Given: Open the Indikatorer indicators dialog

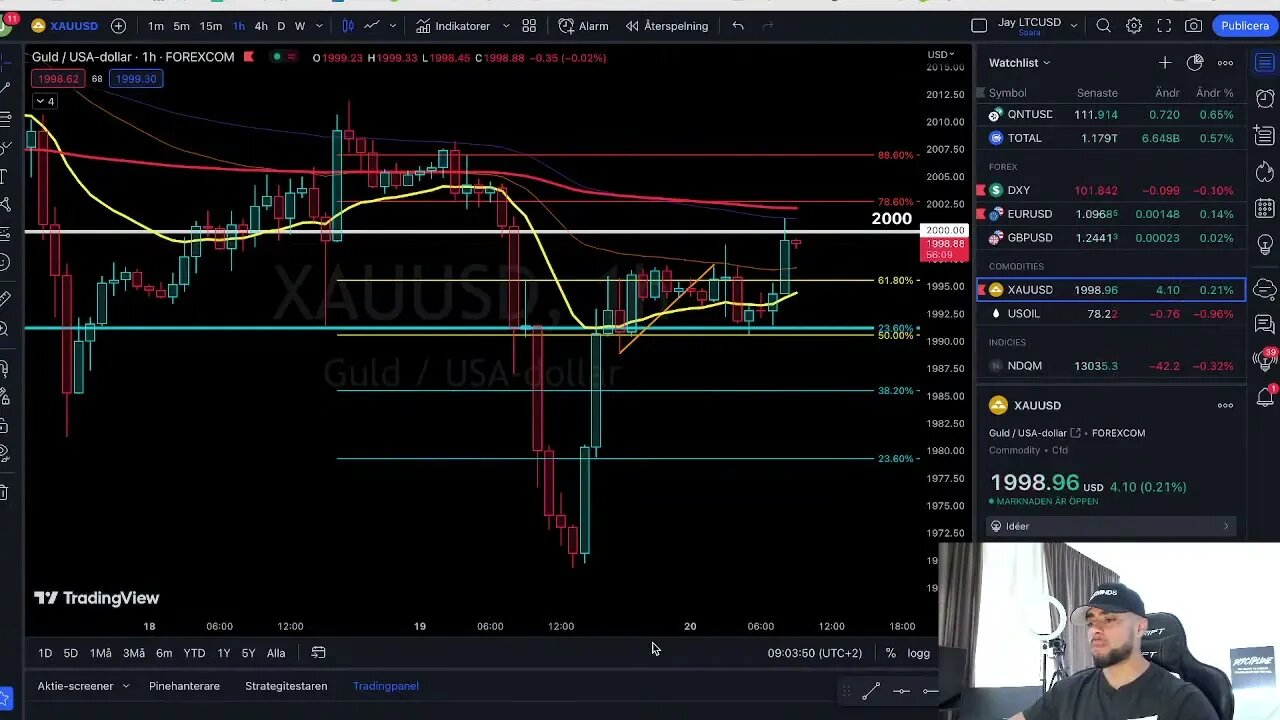Looking at the screenshot, I should [x=453, y=26].
